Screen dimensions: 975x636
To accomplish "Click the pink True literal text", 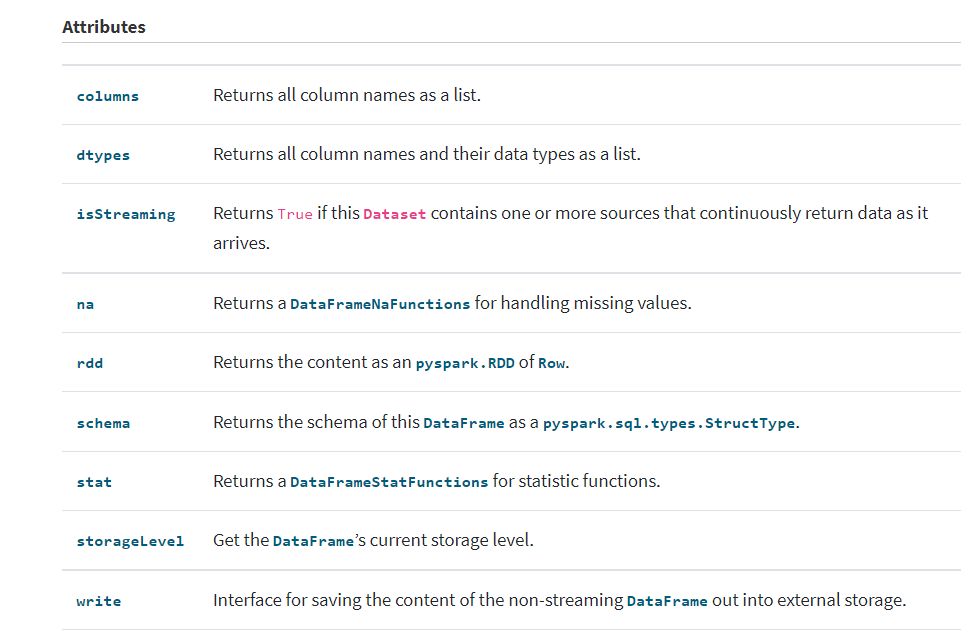I will (295, 214).
